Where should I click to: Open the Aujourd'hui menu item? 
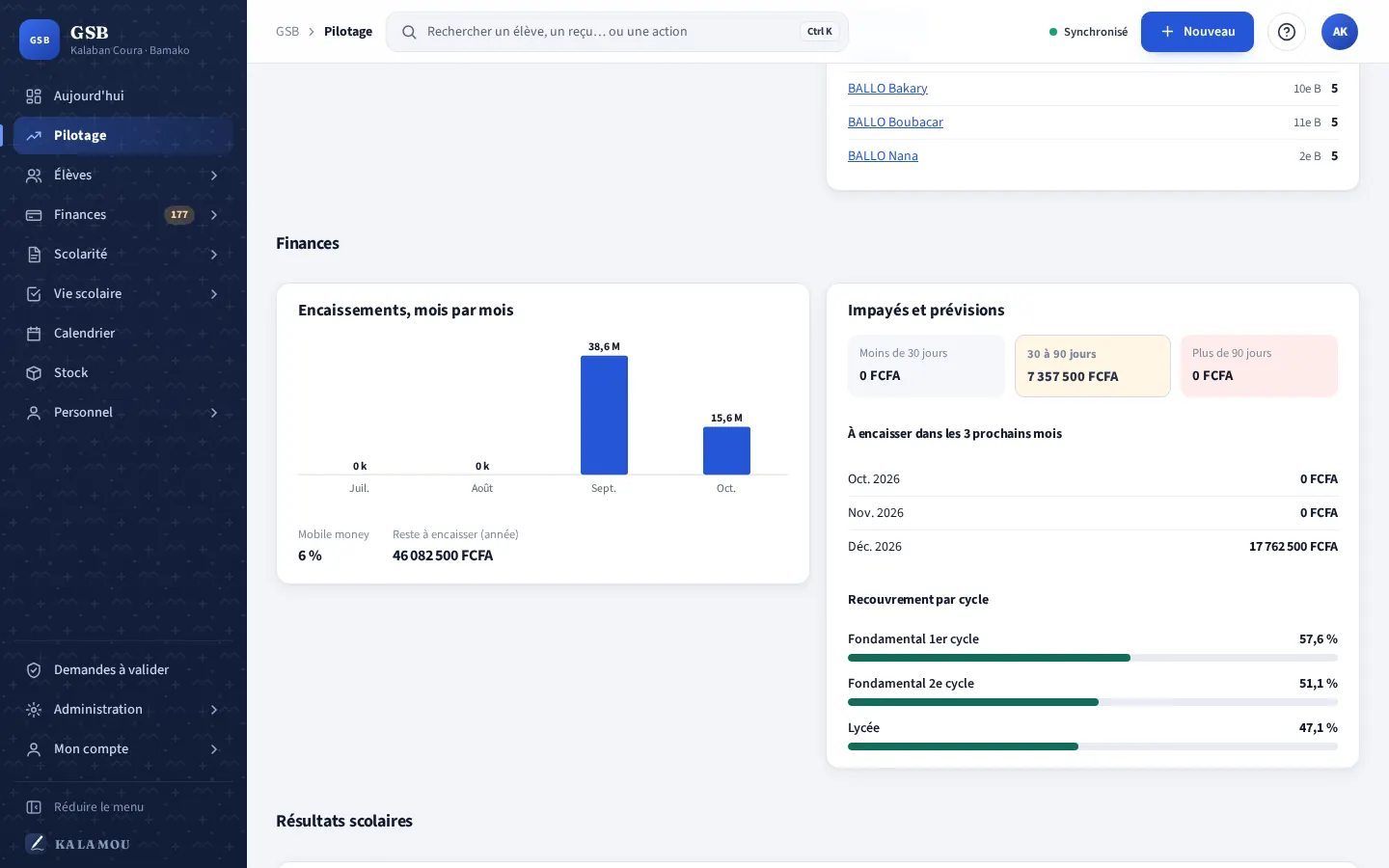[123, 96]
